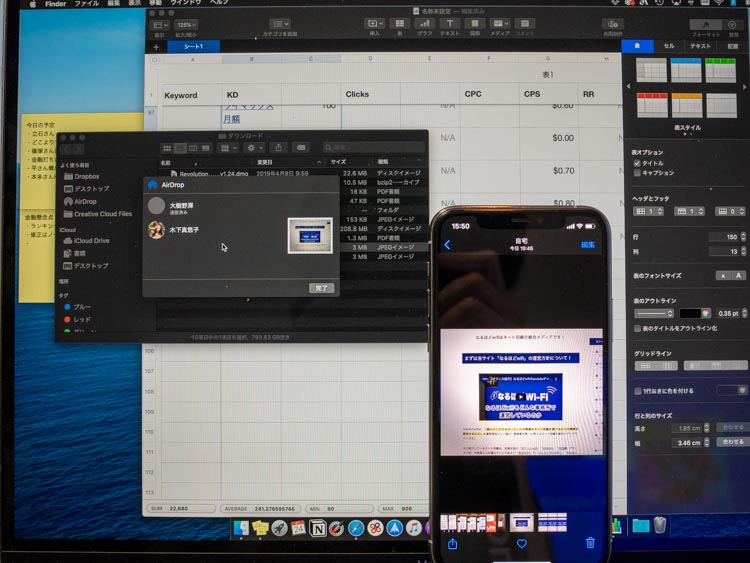Screen dimensions: 750x563
Task: Click the smaller A table font size button
Action: (723, 276)
